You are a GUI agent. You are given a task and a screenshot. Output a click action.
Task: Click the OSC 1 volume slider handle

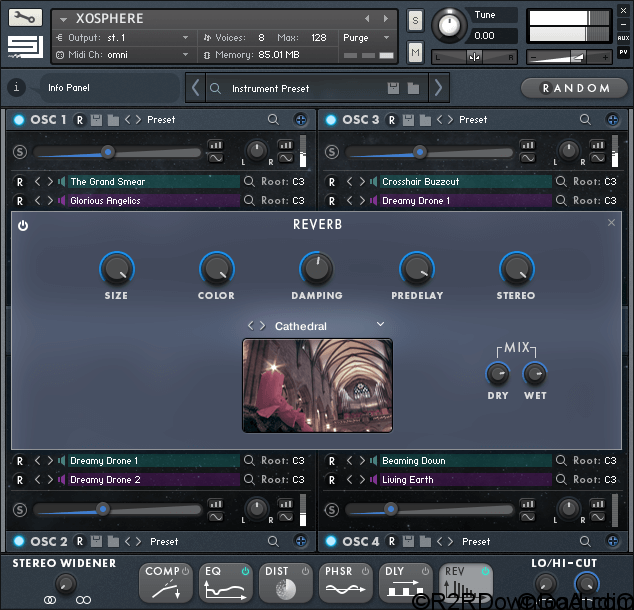108,152
